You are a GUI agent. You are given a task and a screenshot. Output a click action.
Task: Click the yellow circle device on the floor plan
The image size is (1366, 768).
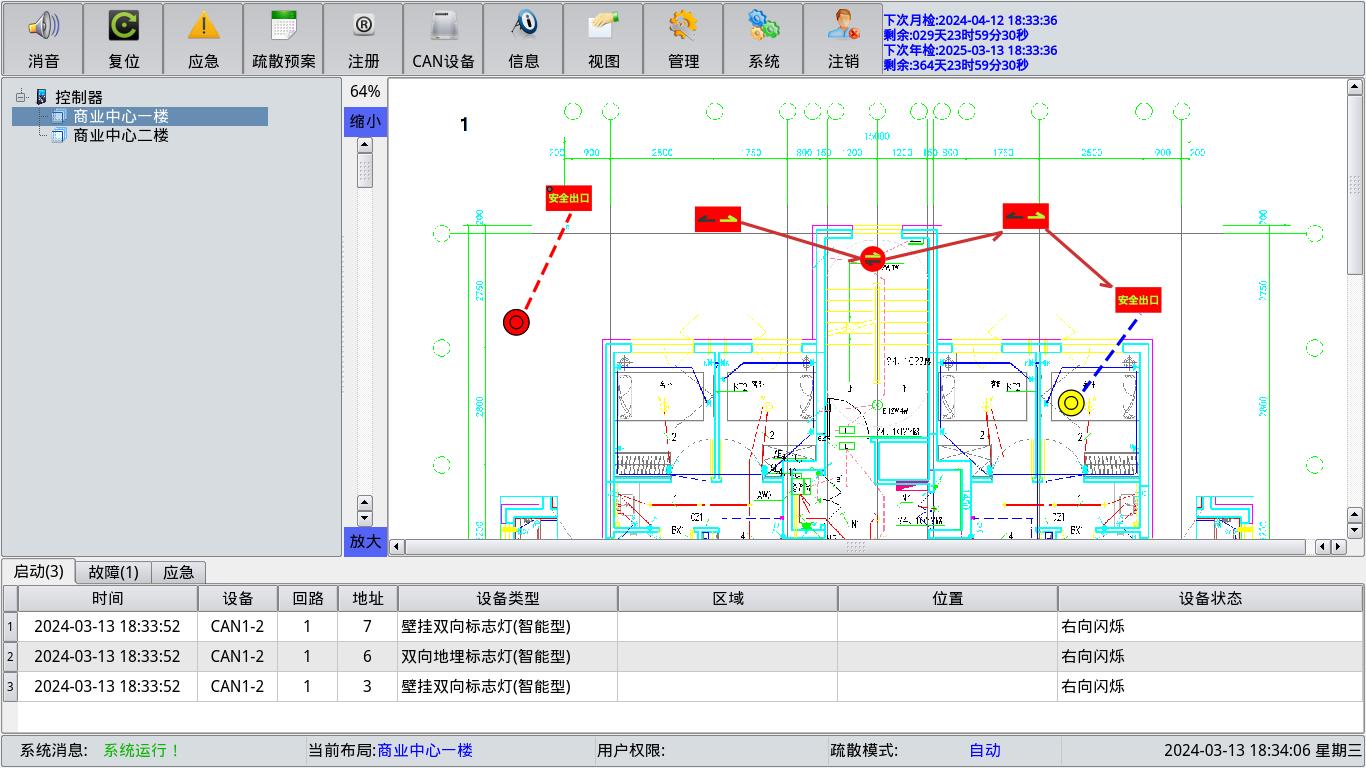pyautogui.click(x=1071, y=403)
